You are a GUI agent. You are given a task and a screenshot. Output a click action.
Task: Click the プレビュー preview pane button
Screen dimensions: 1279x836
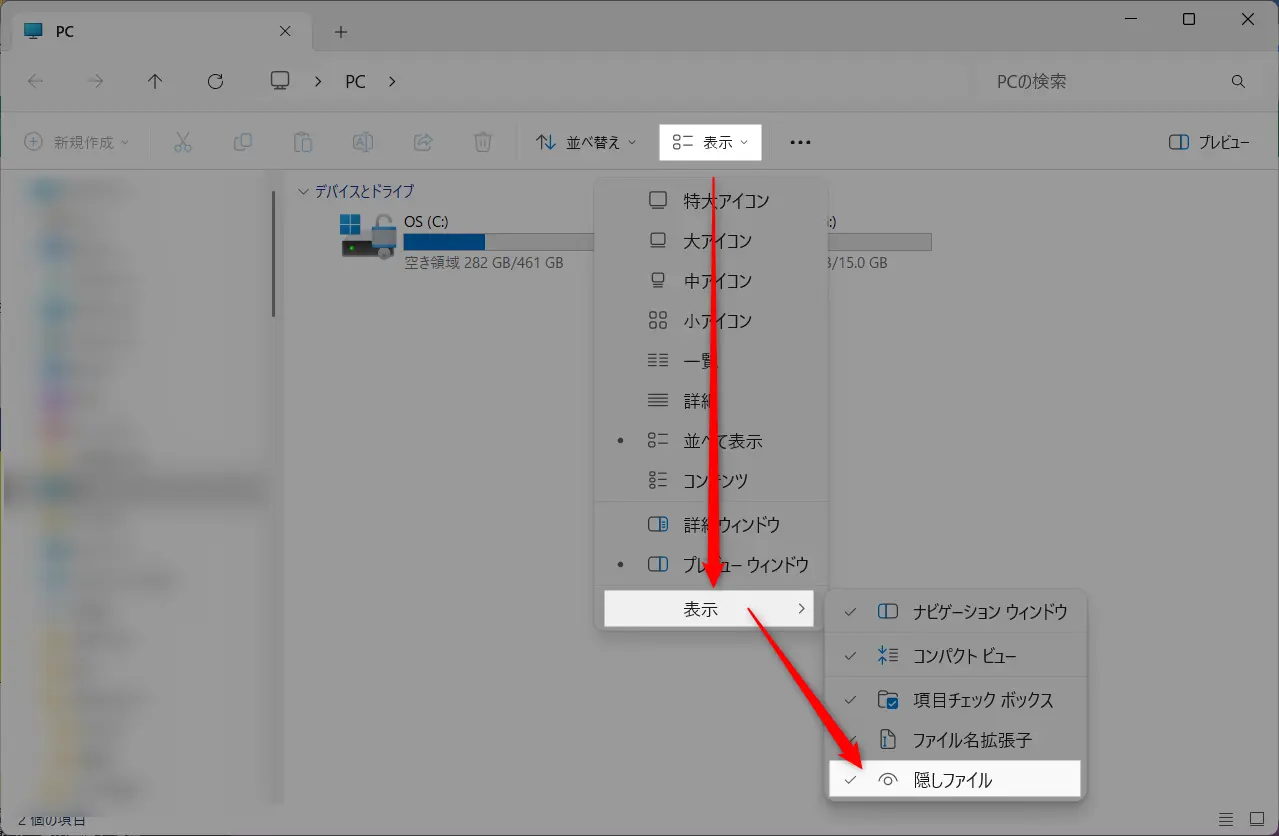pos(1209,142)
